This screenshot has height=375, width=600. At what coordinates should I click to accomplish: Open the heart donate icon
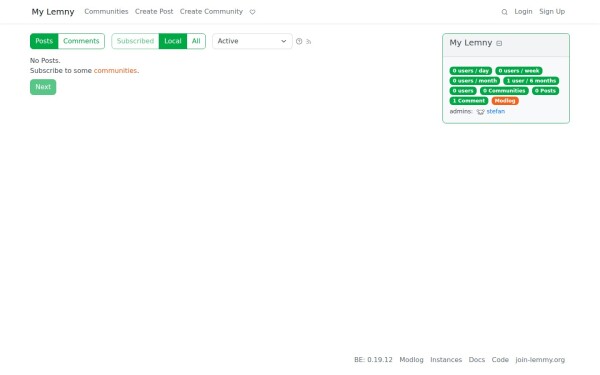[x=253, y=12]
